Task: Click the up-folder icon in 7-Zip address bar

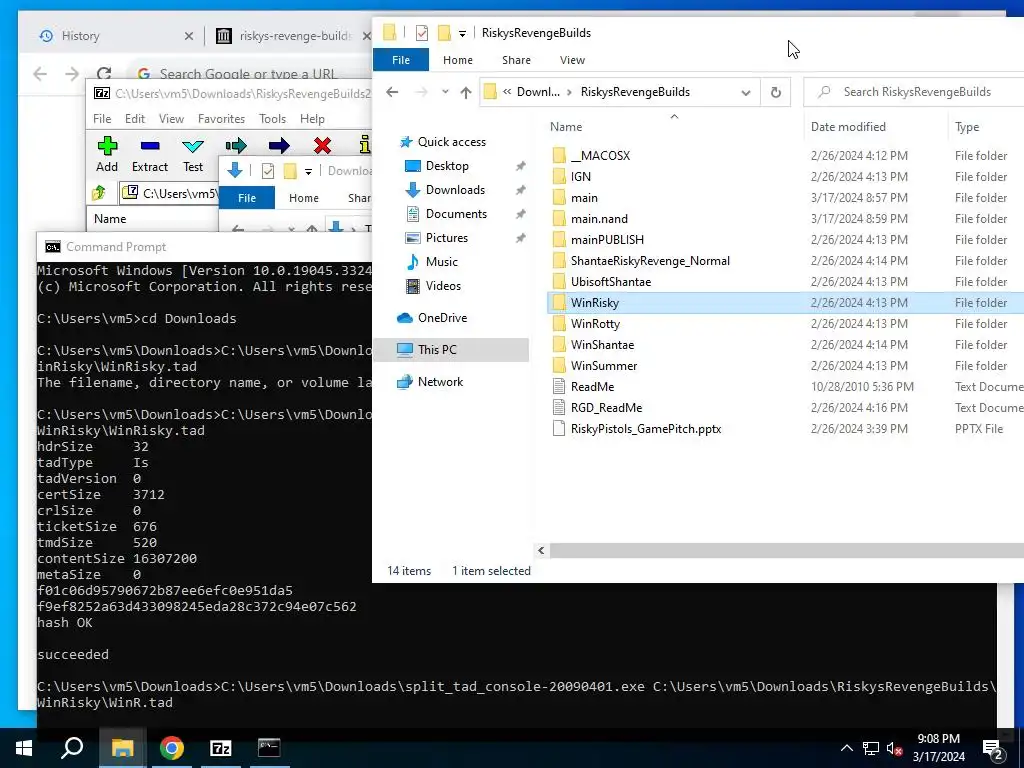Action: tap(99, 193)
